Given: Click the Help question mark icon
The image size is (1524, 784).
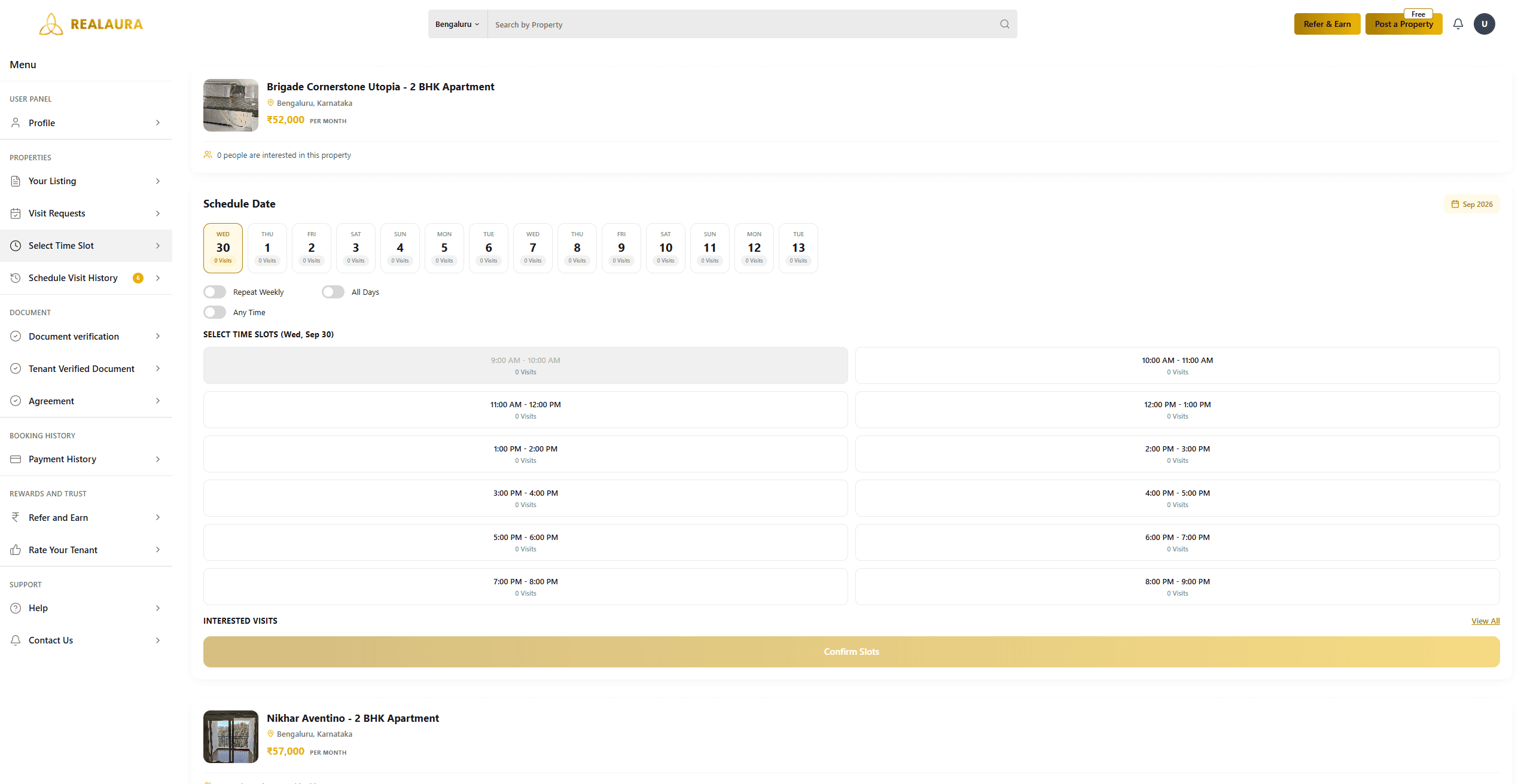Looking at the screenshot, I should coord(16,608).
